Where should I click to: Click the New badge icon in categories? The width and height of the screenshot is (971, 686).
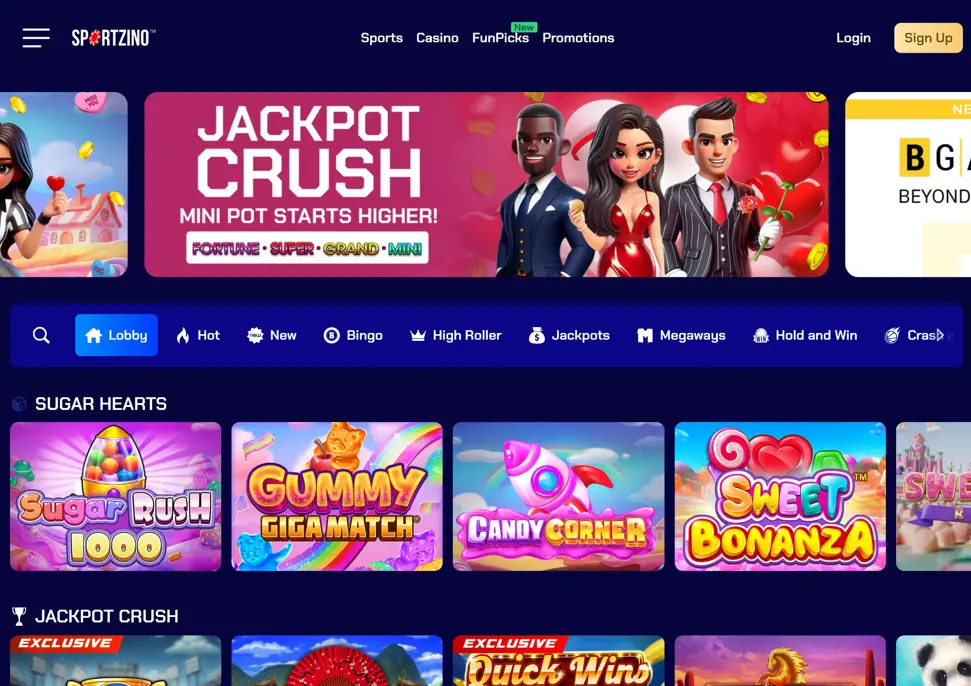point(255,335)
